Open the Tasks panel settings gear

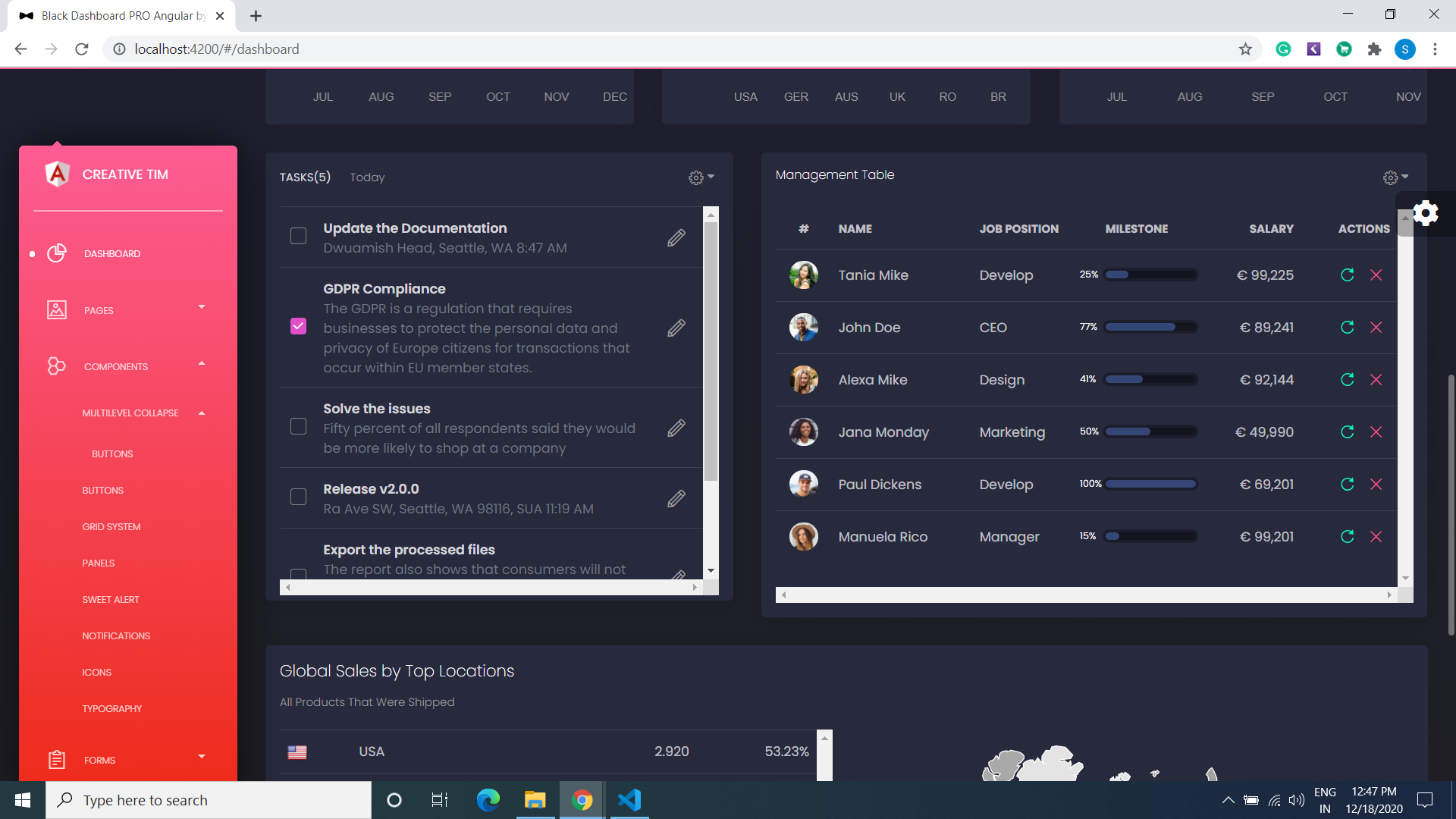click(x=695, y=177)
